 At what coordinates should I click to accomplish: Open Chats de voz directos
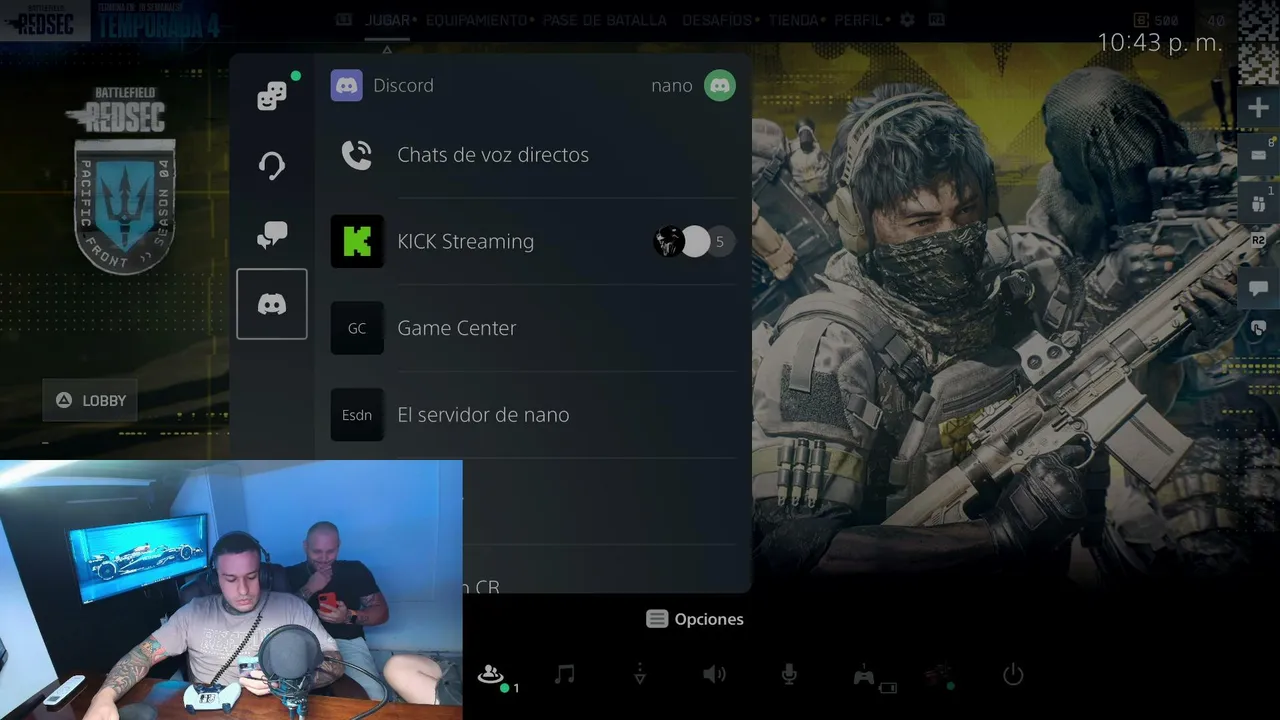[533, 155]
